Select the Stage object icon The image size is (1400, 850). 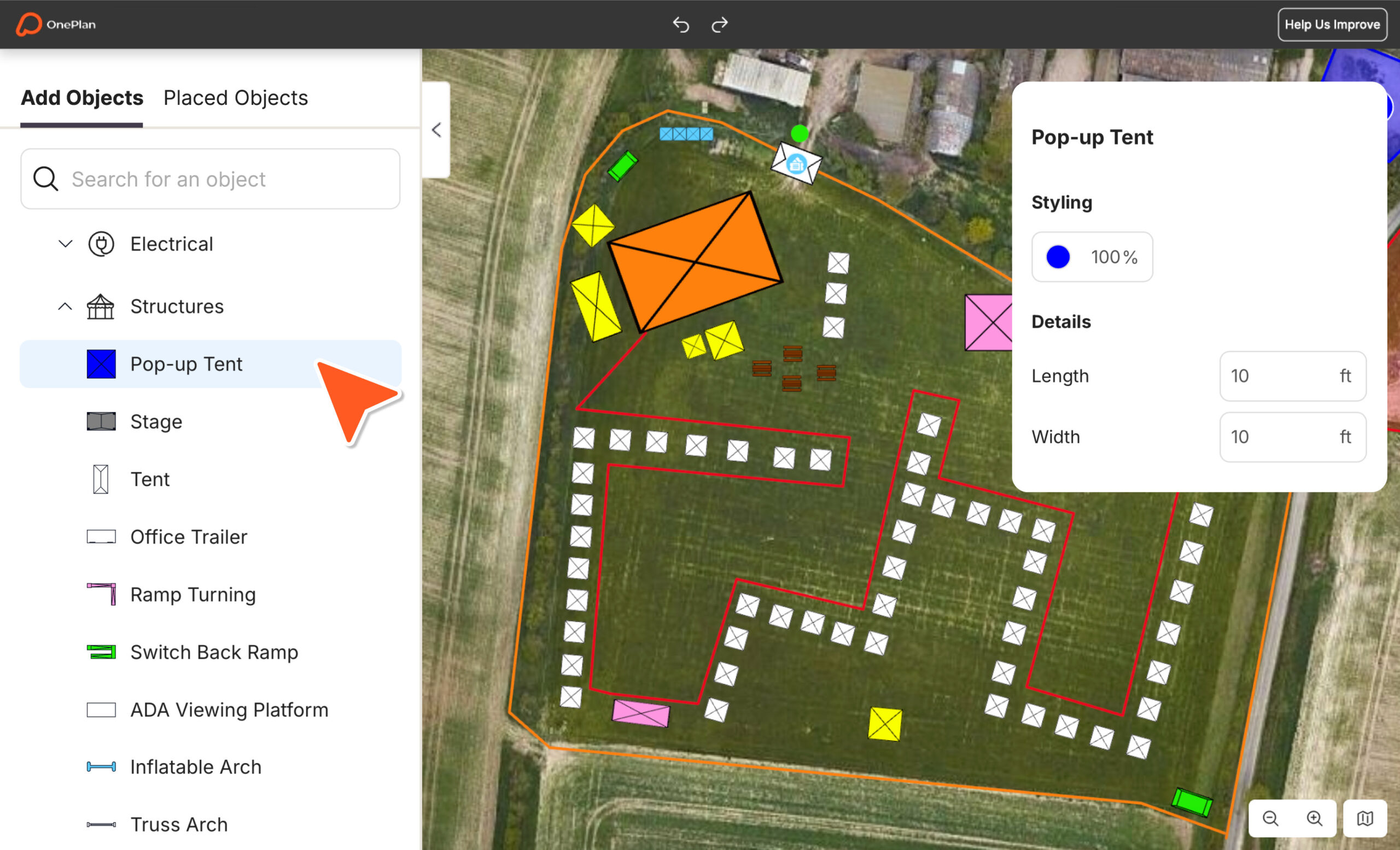coord(101,421)
